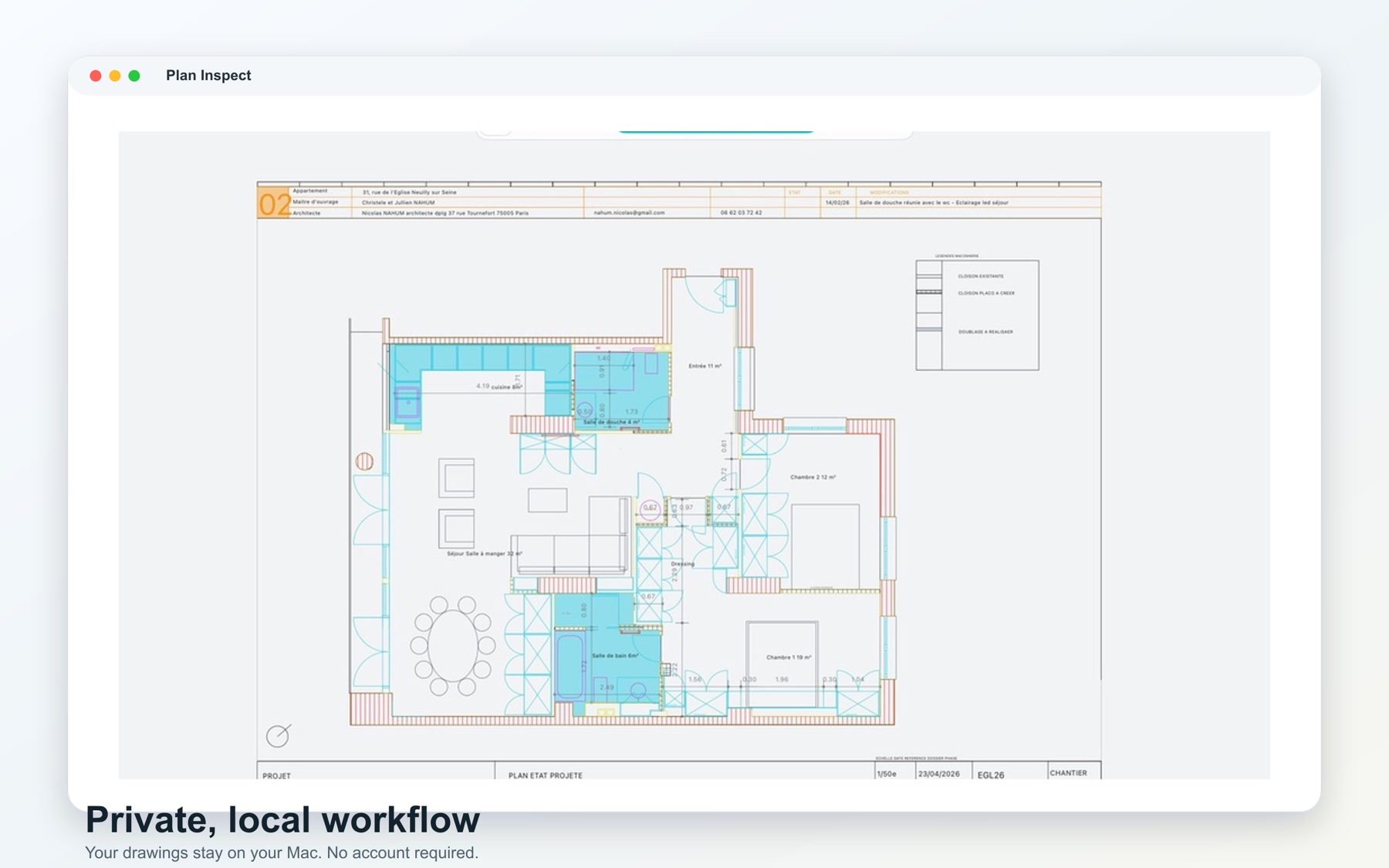Click the 'Chambre 2 12 m²' room label
This screenshot has height=868, width=1389.
(x=813, y=477)
